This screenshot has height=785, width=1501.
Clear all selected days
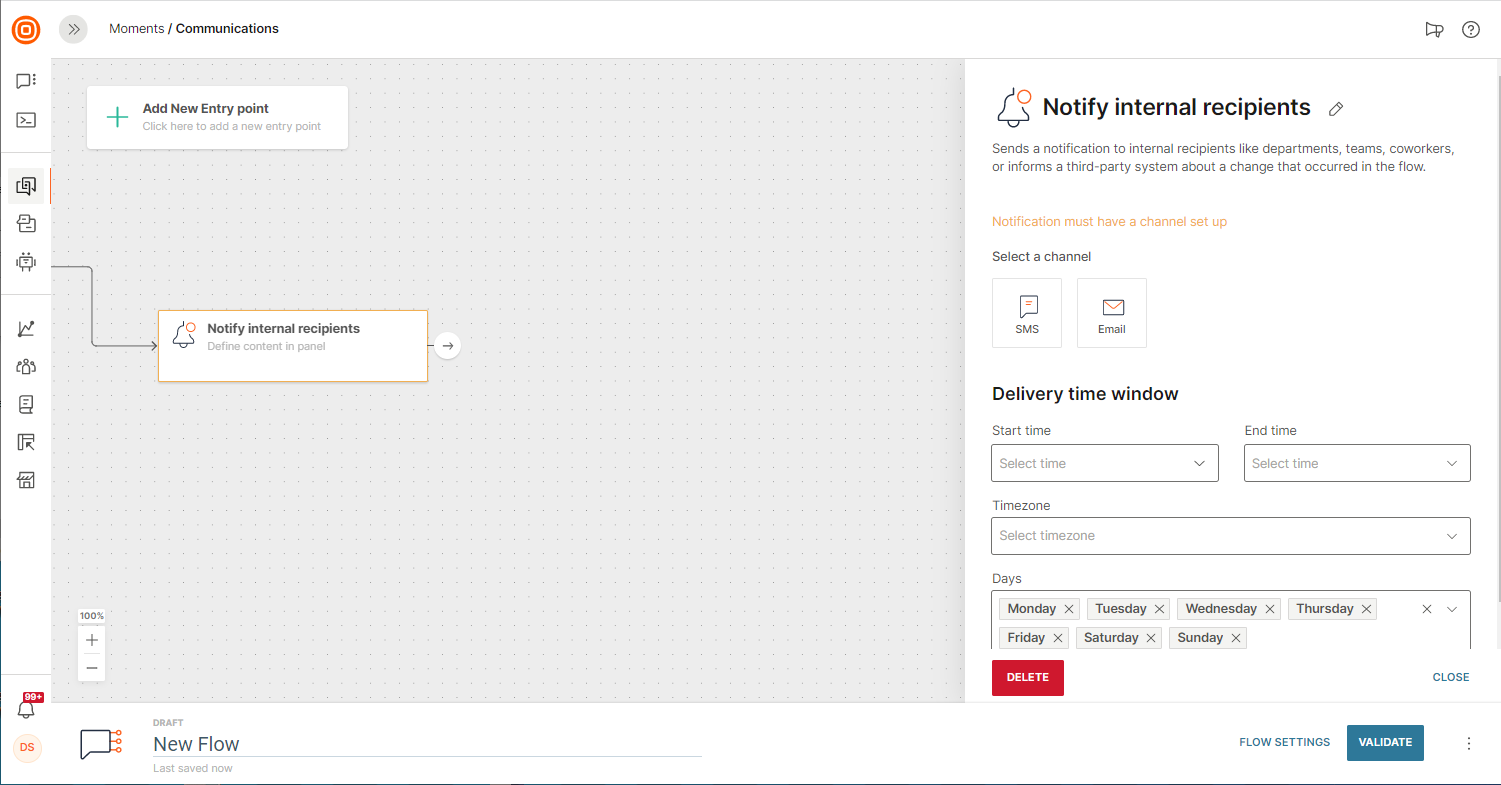click(1427, 609)
